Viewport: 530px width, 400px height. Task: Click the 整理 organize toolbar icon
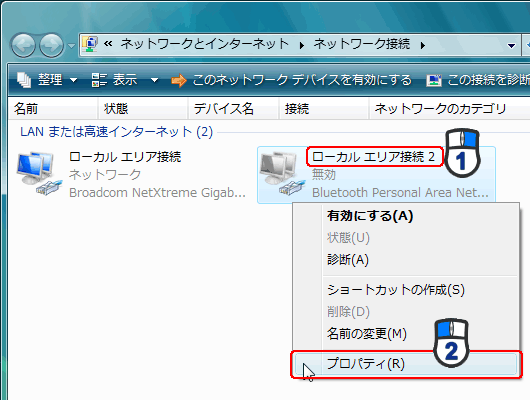click(24, 80)
